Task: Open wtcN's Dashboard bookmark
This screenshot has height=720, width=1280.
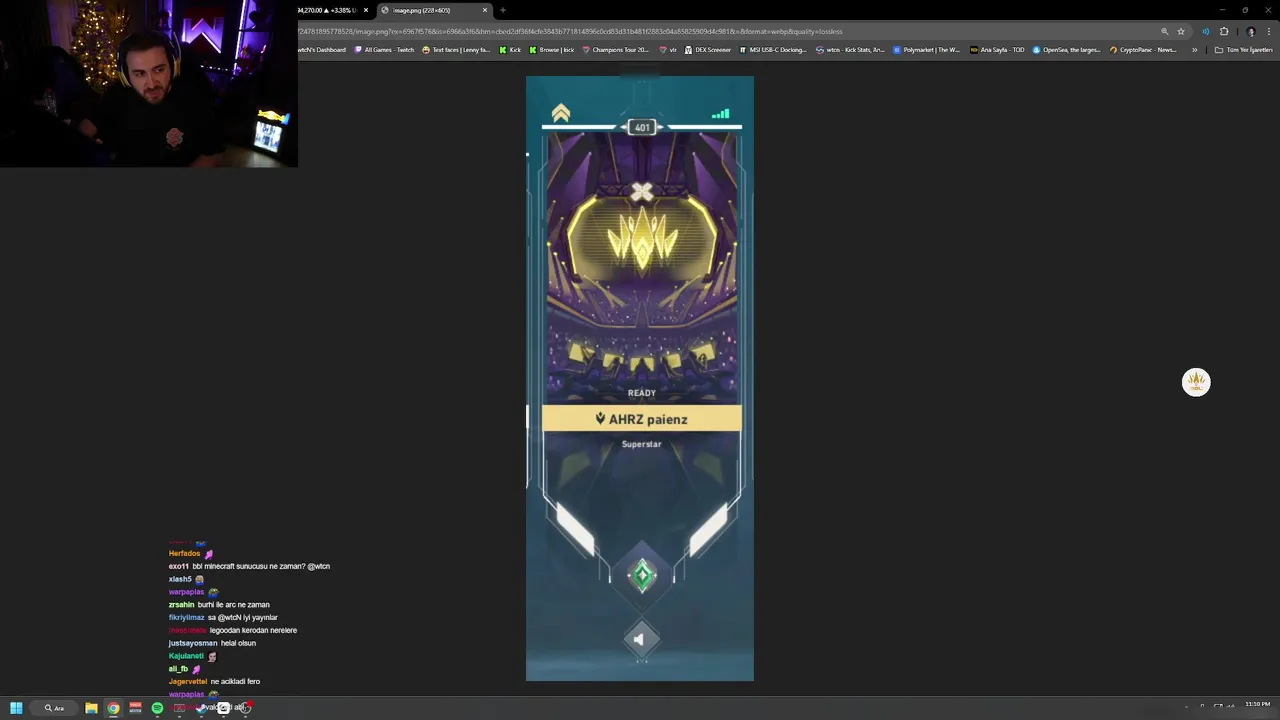Action: (322, 50)
